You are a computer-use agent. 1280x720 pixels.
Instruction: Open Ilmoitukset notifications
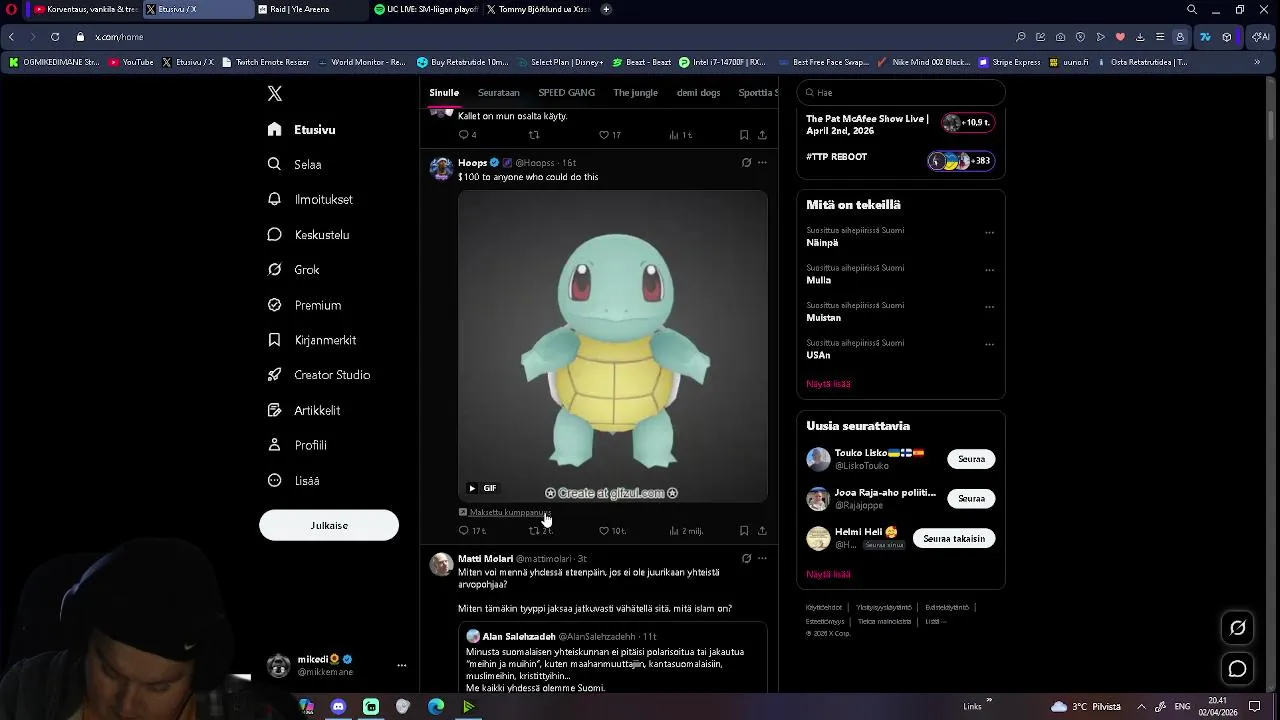click(310, 200)
